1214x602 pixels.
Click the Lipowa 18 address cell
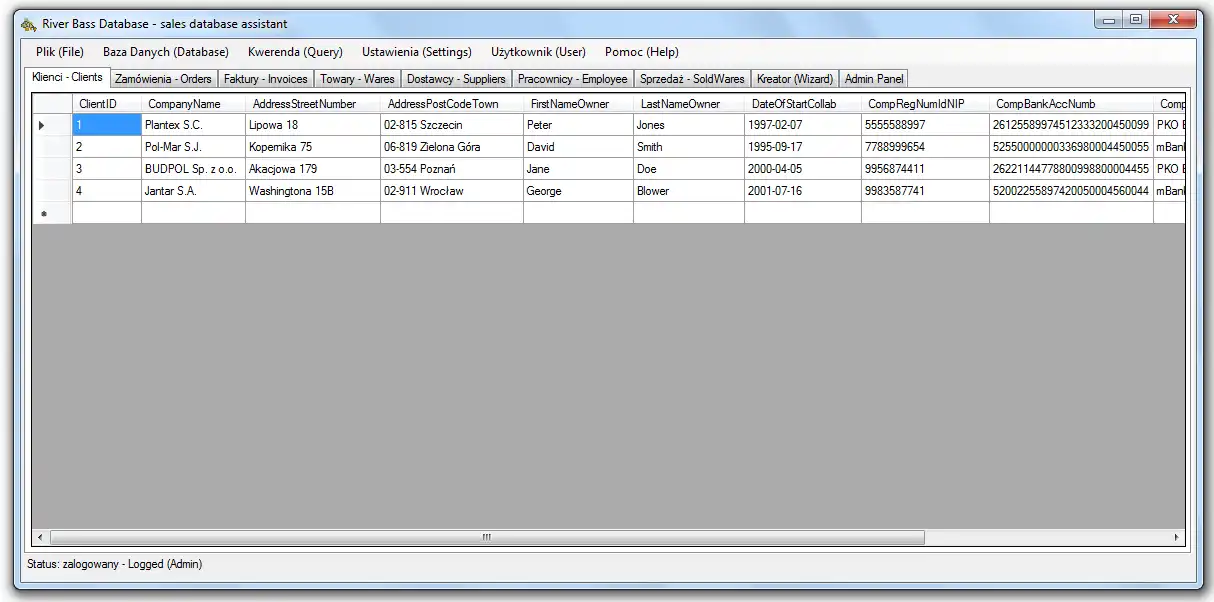[x=313, y=125]
